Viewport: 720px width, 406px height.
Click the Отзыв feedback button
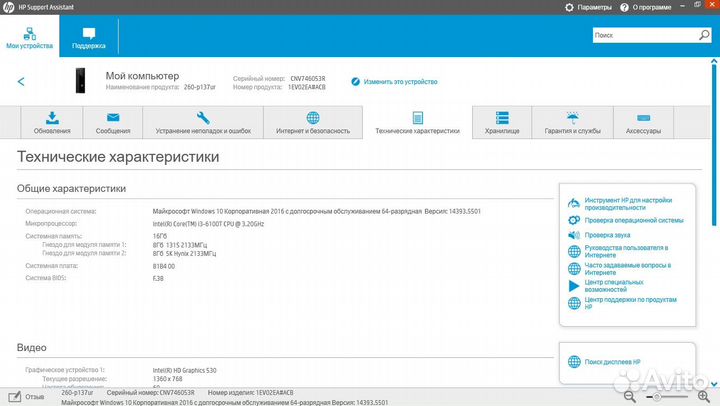(27, 396)
